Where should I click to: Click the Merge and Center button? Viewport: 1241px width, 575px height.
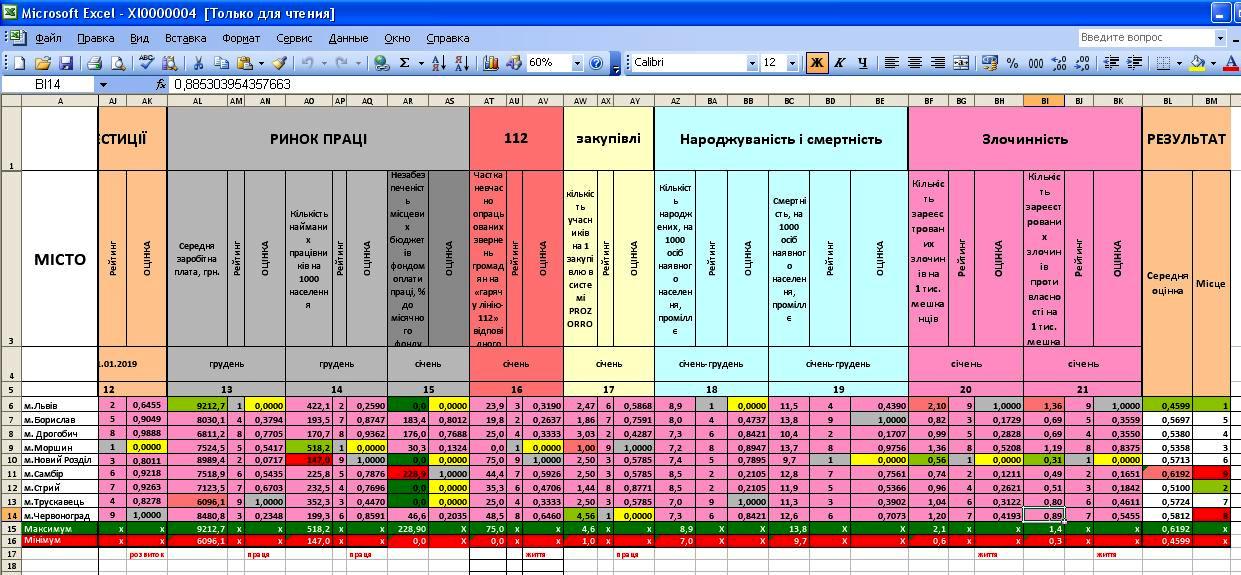pos(961,63)
